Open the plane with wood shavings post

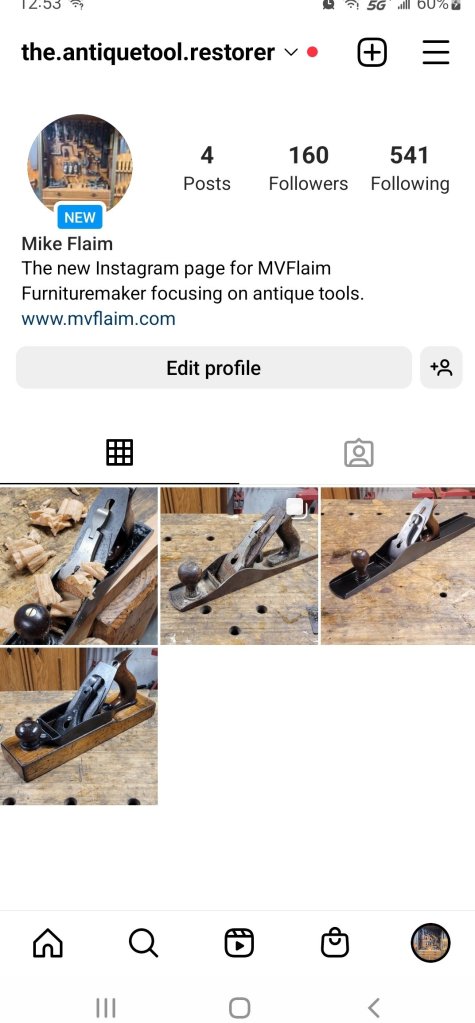point(79,566)
